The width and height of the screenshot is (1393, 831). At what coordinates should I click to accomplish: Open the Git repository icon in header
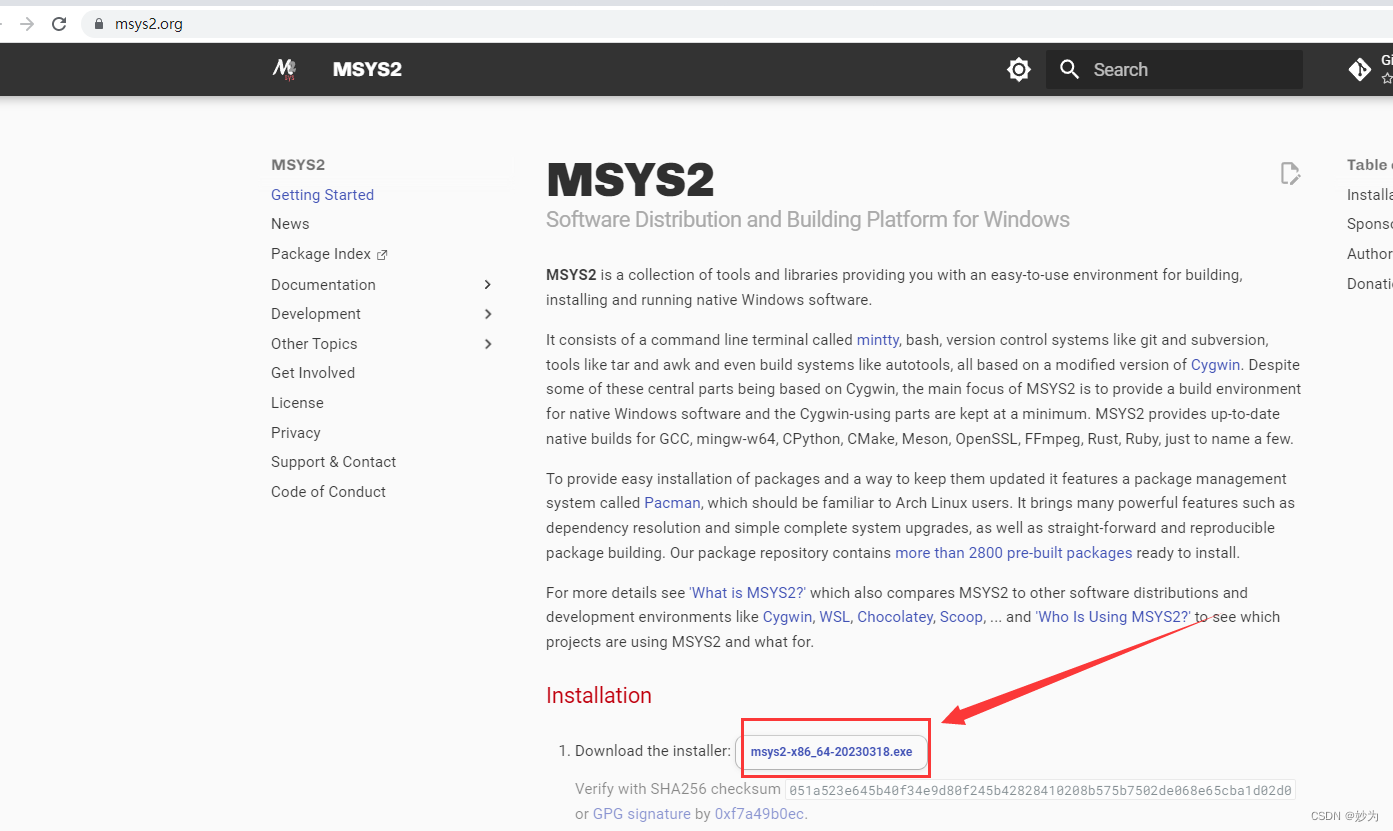[1360, 69]
